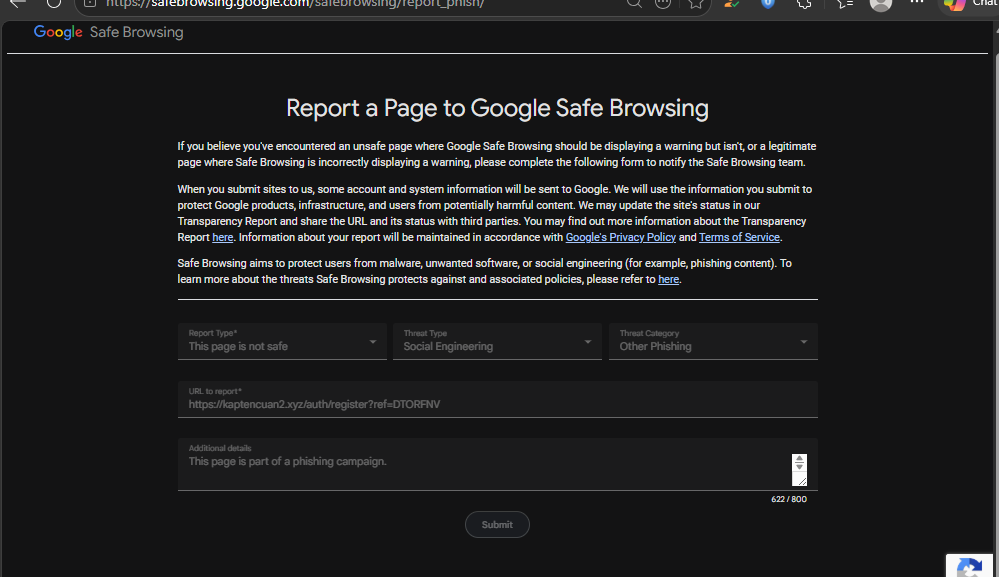Click the blue shield extension icon
999x577 pixels.
point(768,3)
